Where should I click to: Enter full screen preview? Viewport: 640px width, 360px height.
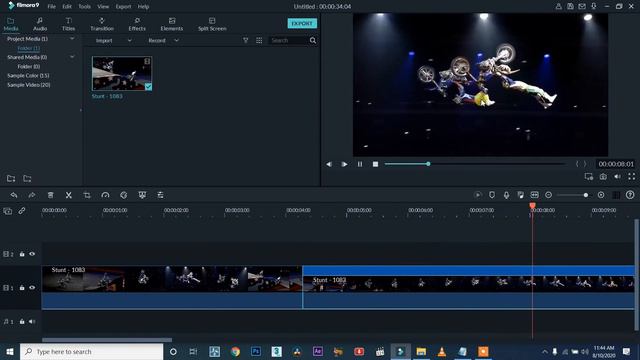[x=631, y=176]
